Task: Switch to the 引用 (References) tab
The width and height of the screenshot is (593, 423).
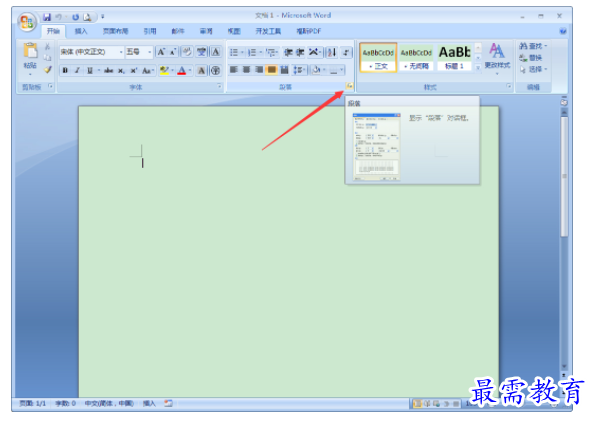Action: coord(150,31)
